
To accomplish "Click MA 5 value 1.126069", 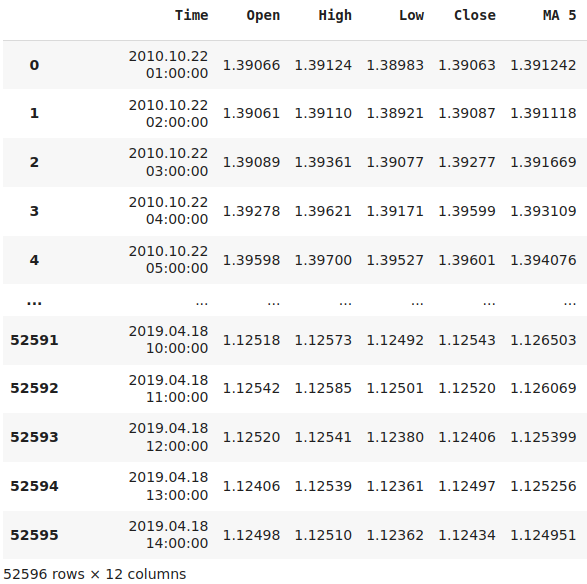I will coord(544,388).
